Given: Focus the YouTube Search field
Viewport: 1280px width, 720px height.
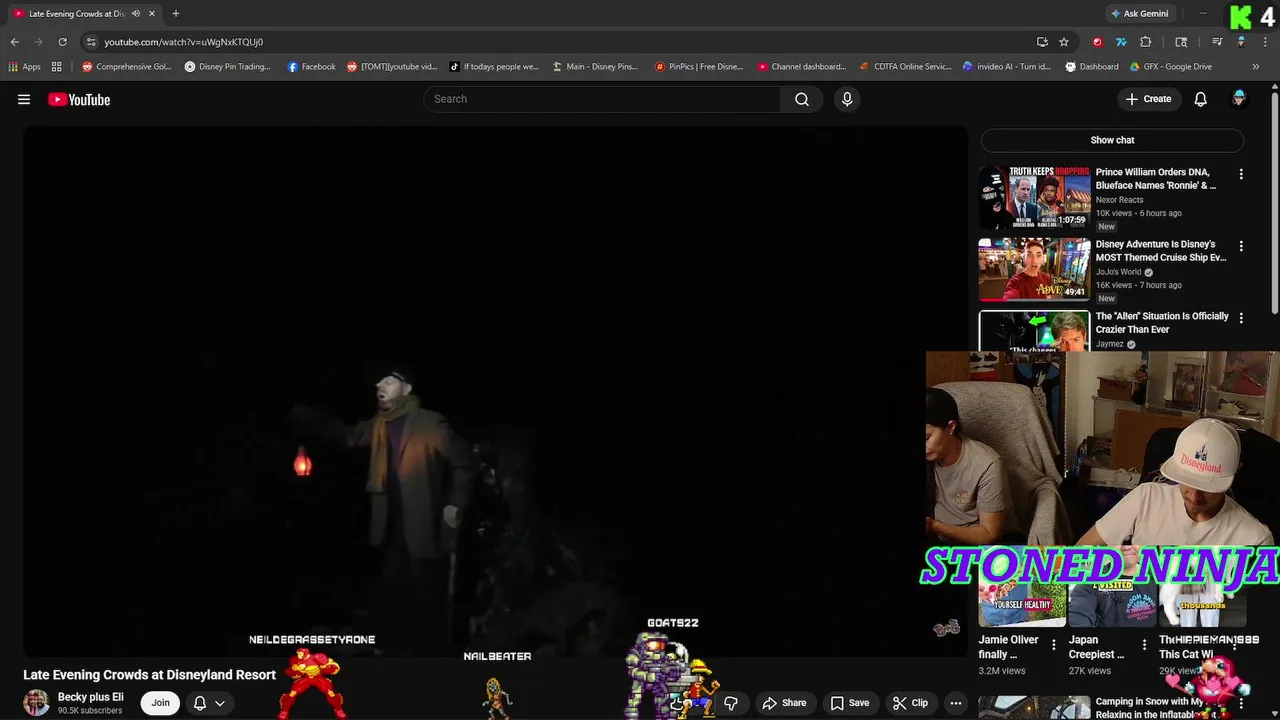Looking at the screenshot, I should pyautogui.click(x=602, y=99).
